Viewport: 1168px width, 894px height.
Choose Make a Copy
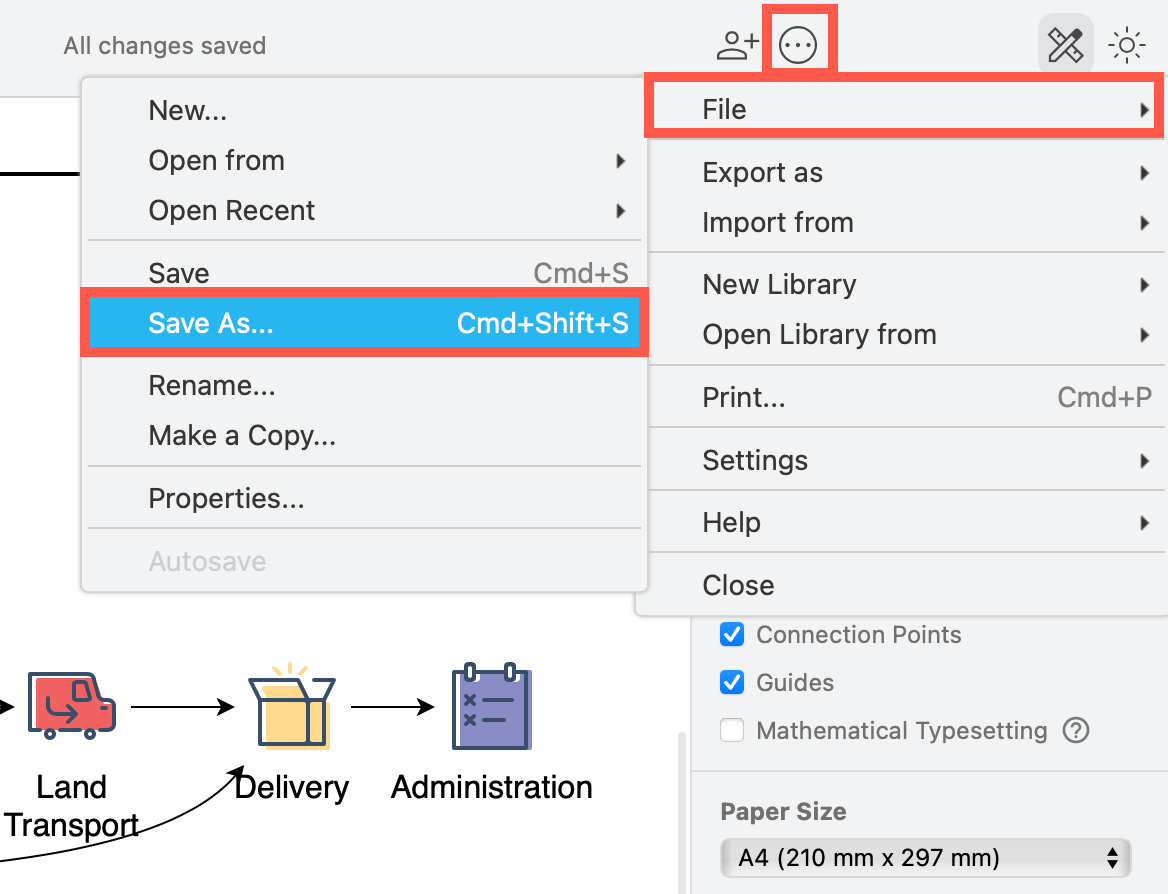point(241,436)
